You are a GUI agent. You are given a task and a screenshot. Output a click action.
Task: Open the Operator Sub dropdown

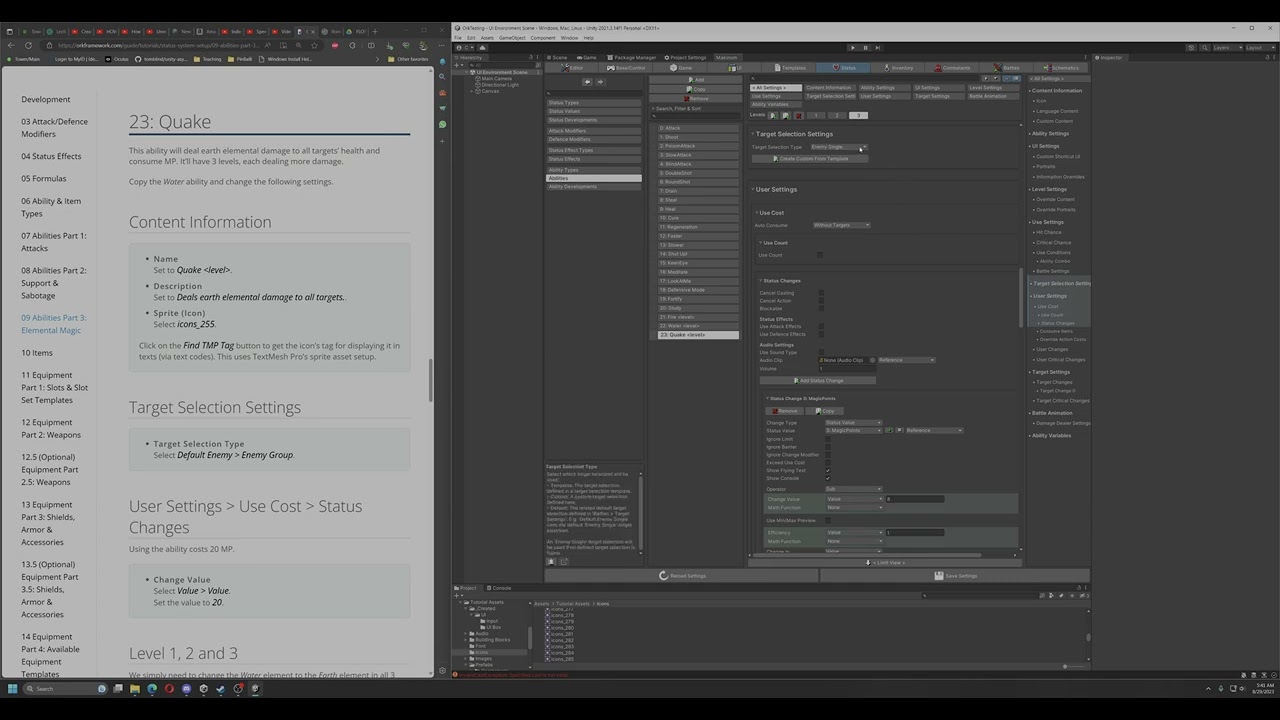(x=853, y=489)
